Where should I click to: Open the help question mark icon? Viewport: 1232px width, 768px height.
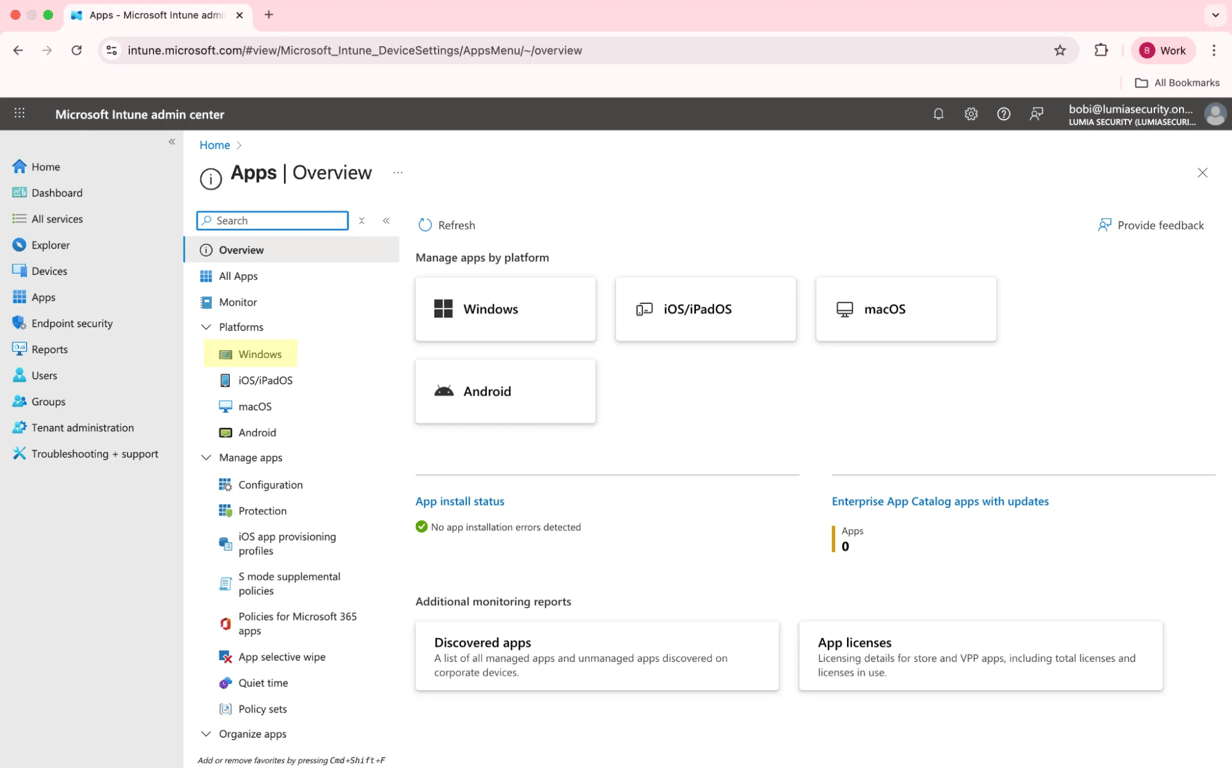[x=1004, y=114]
